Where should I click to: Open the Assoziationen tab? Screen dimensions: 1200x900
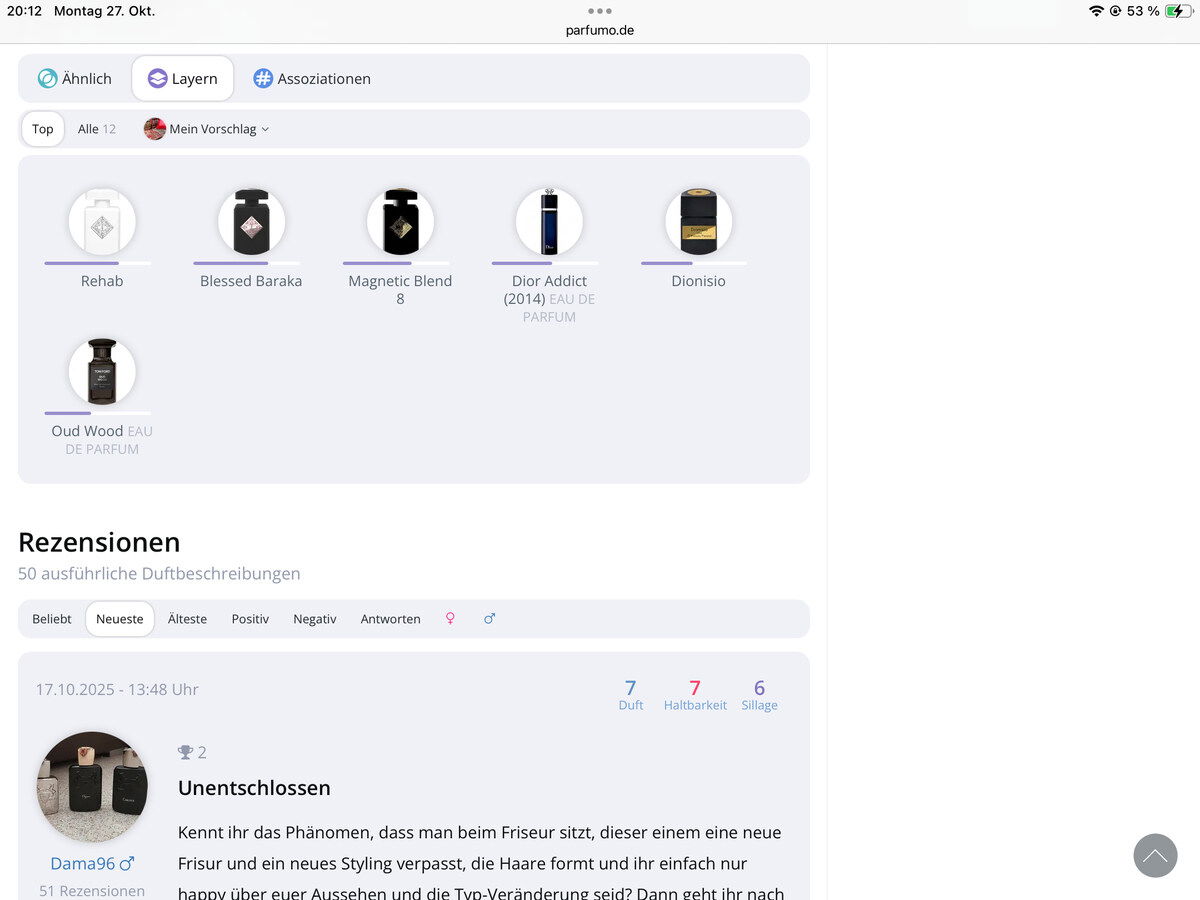[x=311, y=79]
